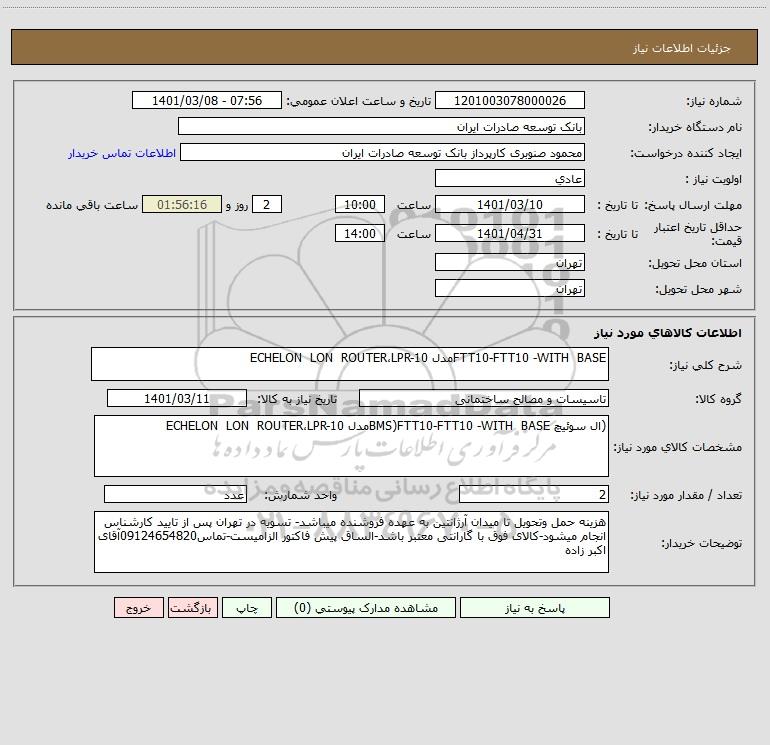Click the ایجاد کننده درخواست label

686,153
